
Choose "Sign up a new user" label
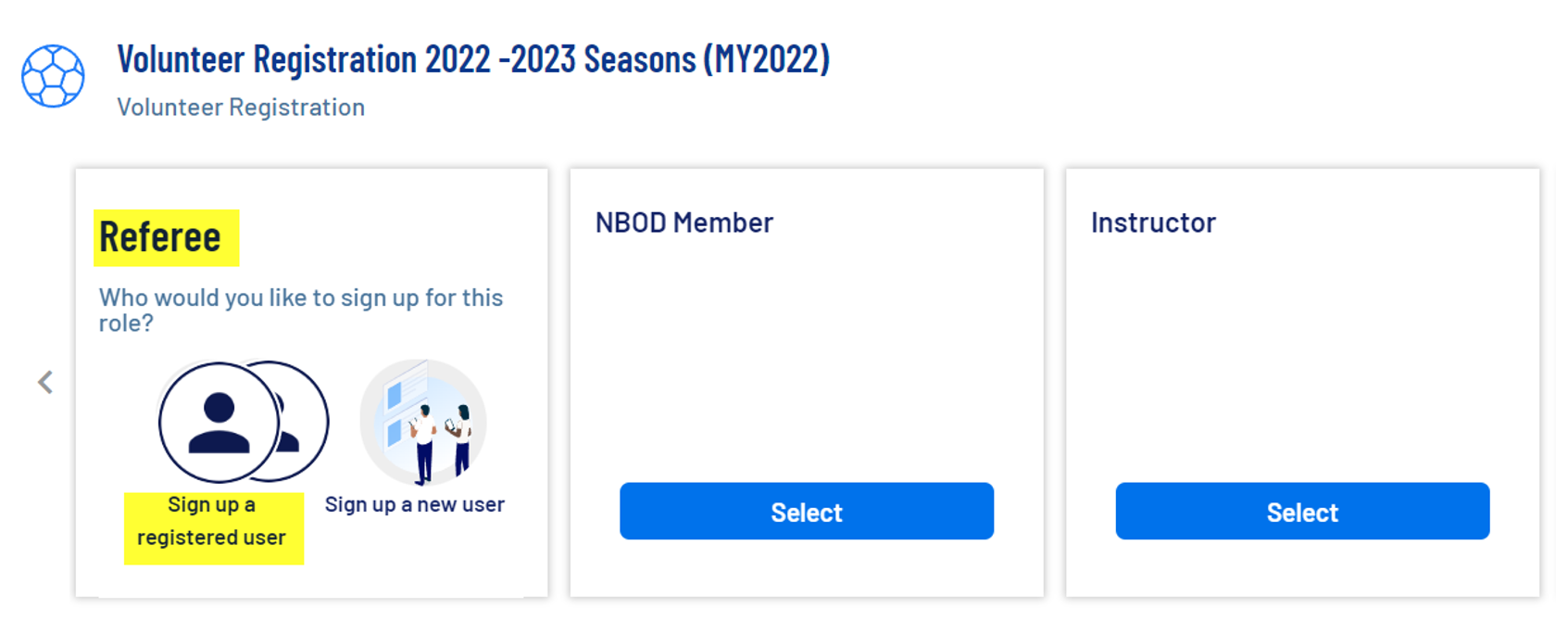tap(414, 505)
